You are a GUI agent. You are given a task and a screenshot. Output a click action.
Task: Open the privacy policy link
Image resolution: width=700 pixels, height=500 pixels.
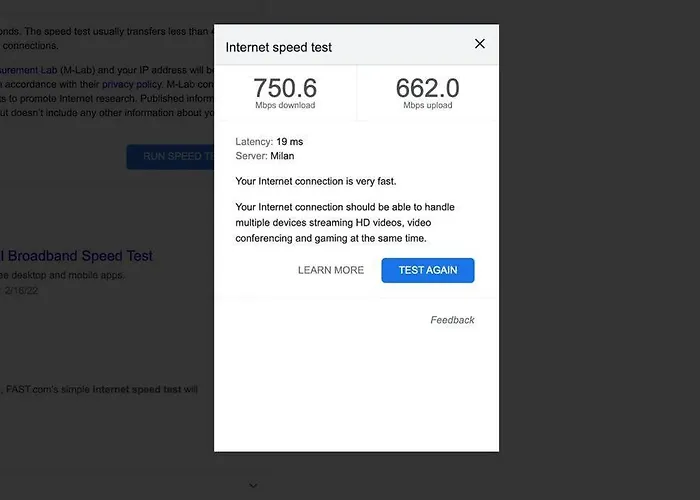[x=131, y=84]
